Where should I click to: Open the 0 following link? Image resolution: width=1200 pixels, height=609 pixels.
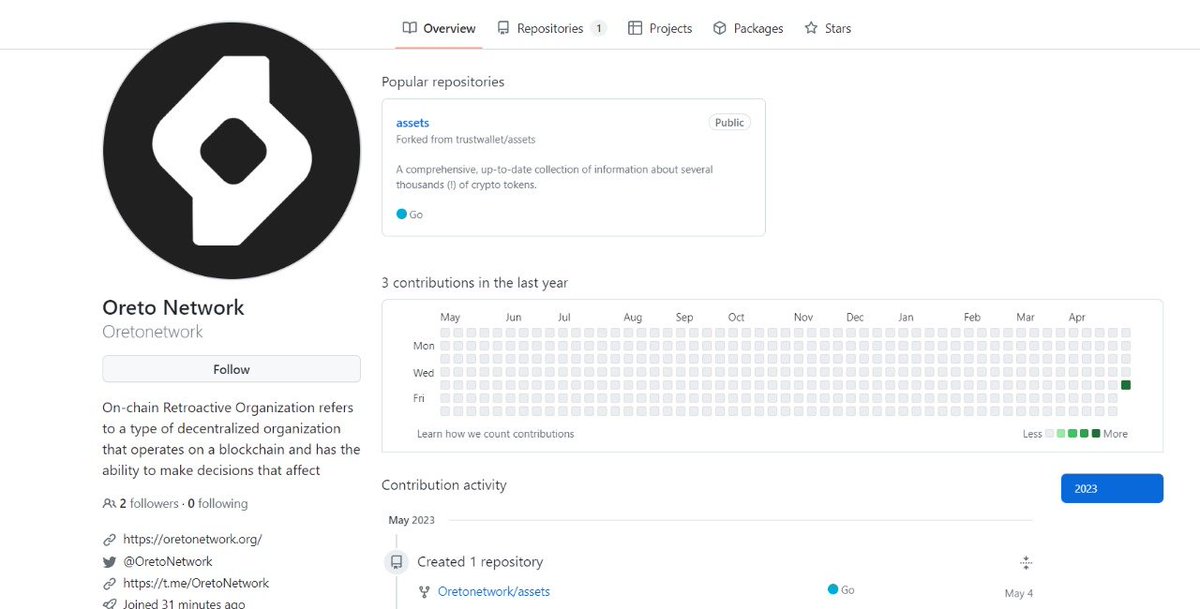point(217,504)
